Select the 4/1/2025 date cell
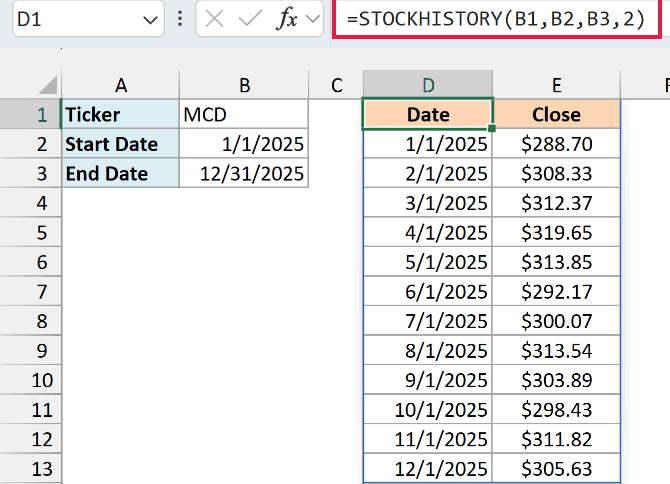The height and width of the screenshot is (484, 670). click(428, 232)
